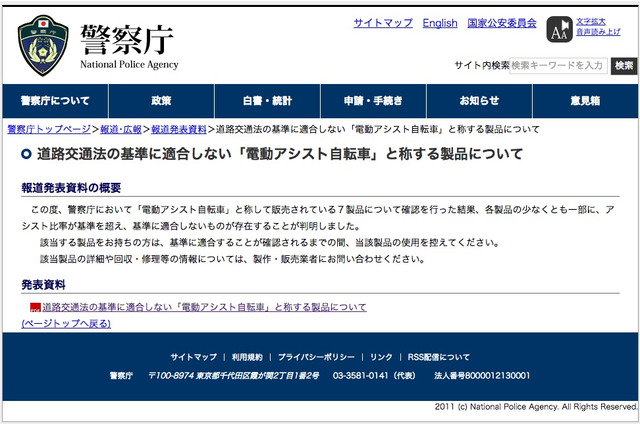Image resolution: width=640 pixels, height=426 pixels.
Task: Go to 警察庁トップページ breadcrumb link
Action: coord(49,129)
